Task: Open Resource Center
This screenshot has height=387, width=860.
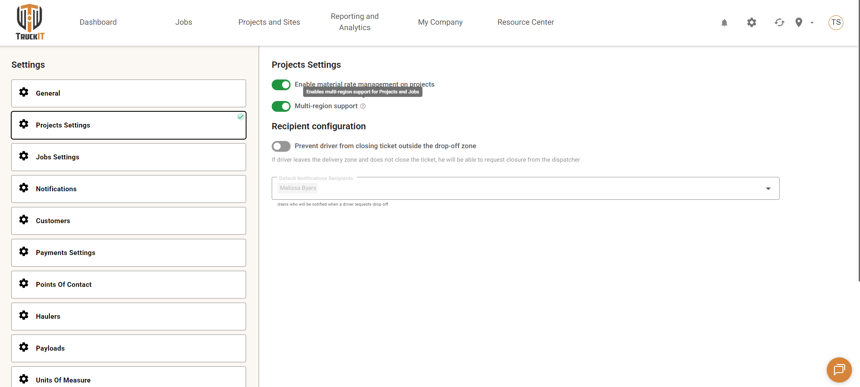Action: click(525, 22)
